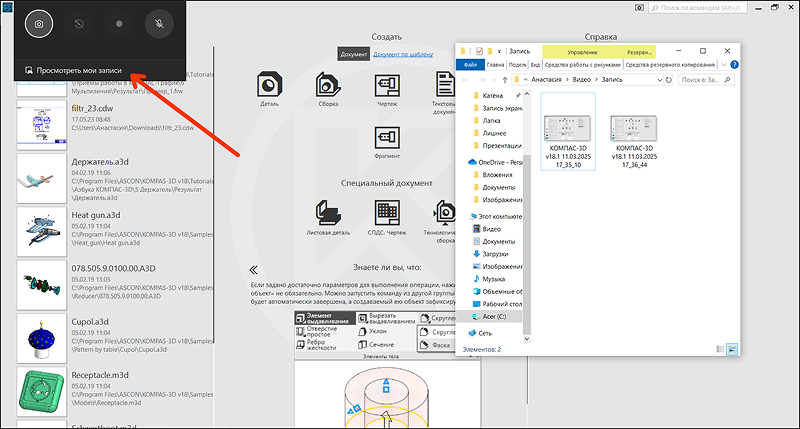Create a new Деталь document
800x429 pixels.
click(x=269, y=88)
